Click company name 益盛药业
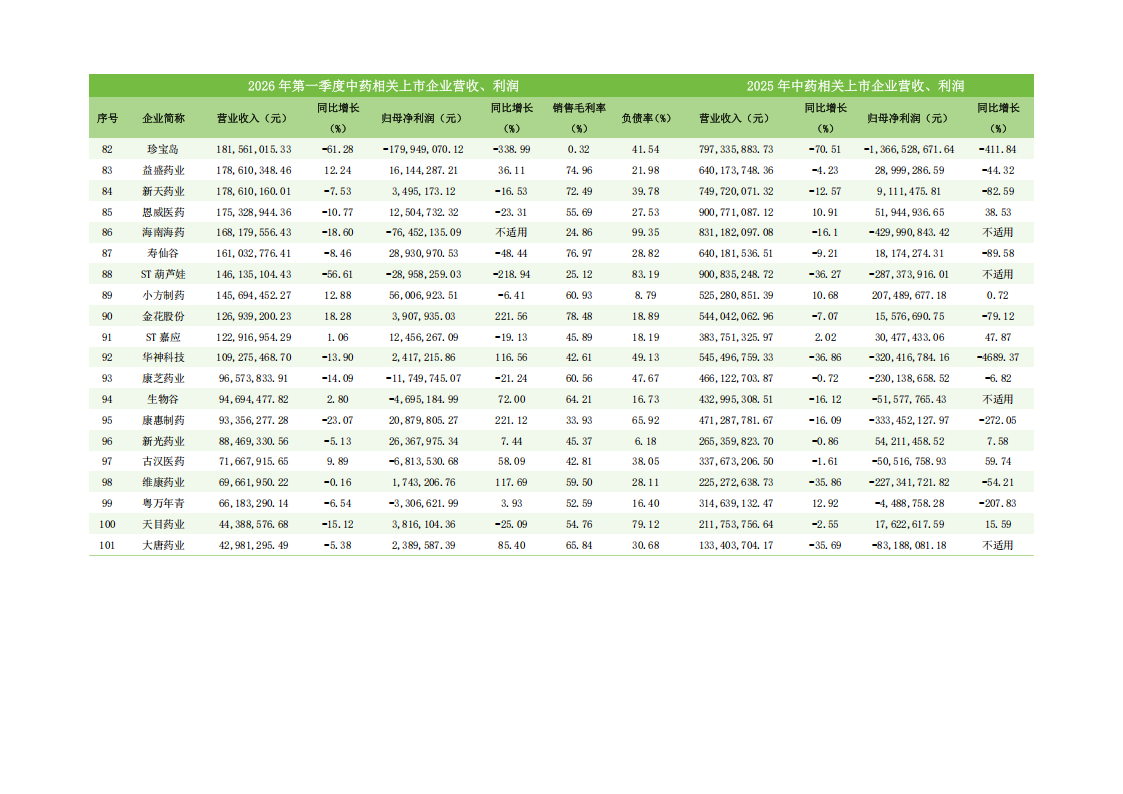The width and height of the screenshot is (1123, 794). tap(163, 170)
